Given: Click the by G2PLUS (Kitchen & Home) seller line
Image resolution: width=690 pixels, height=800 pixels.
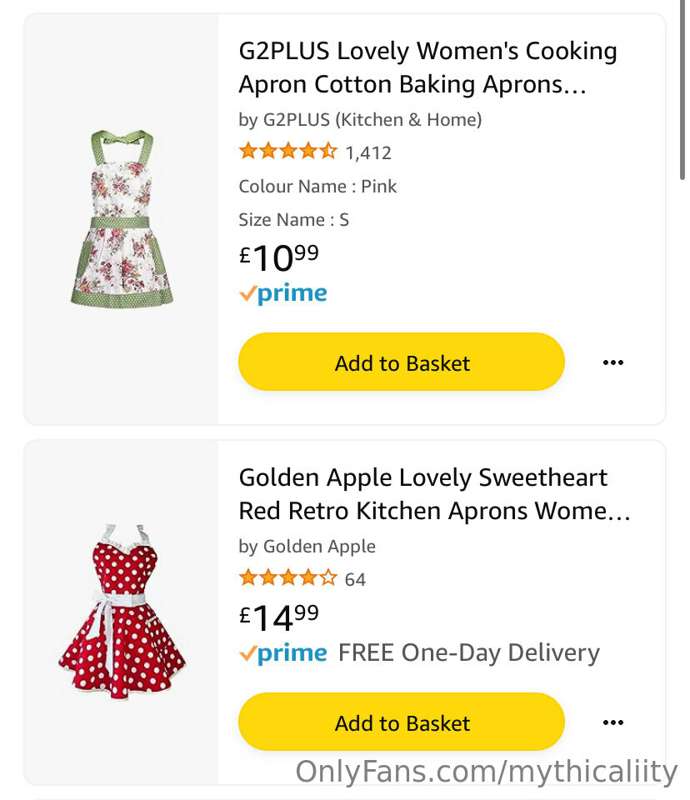Looking at the screenshot, I should coord(360,120).
